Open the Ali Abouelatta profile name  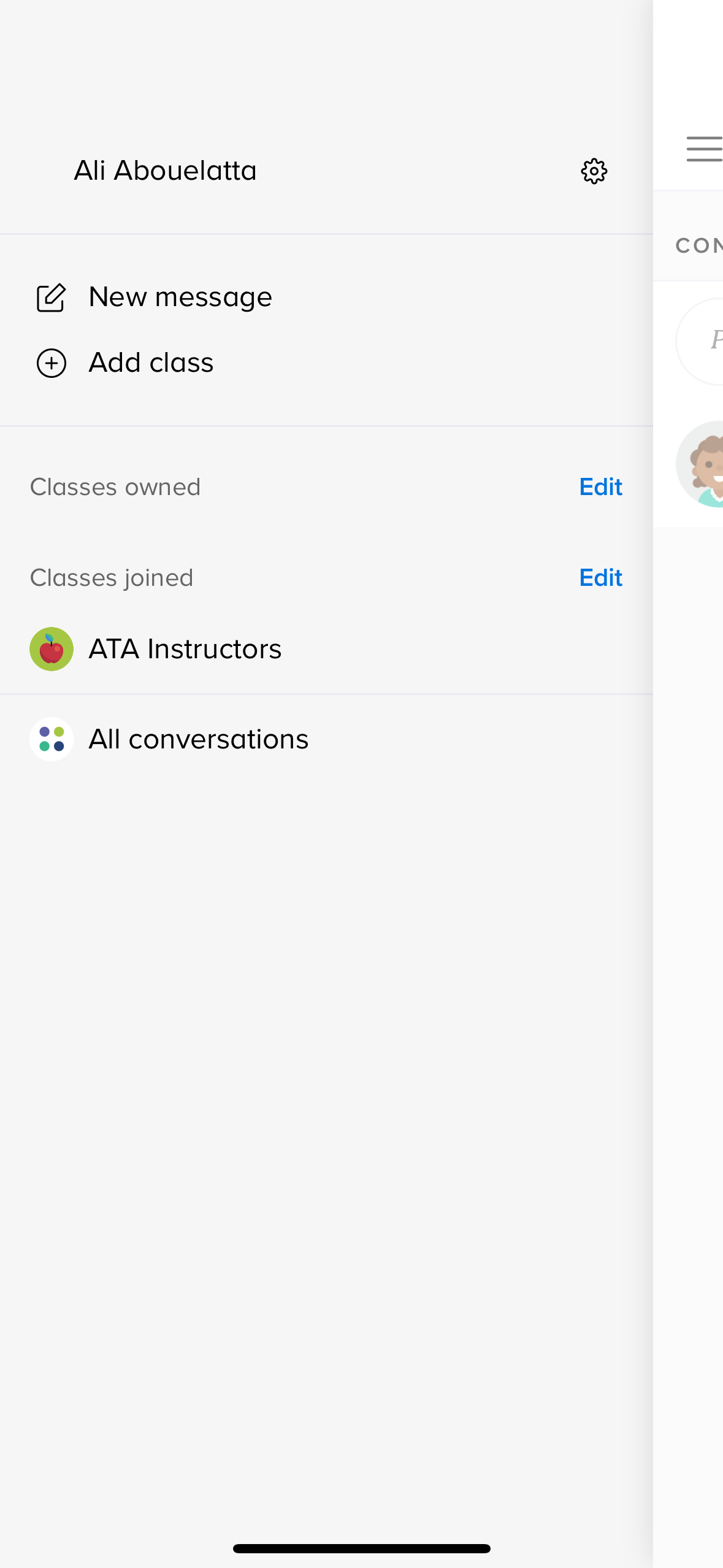point(165,170)
